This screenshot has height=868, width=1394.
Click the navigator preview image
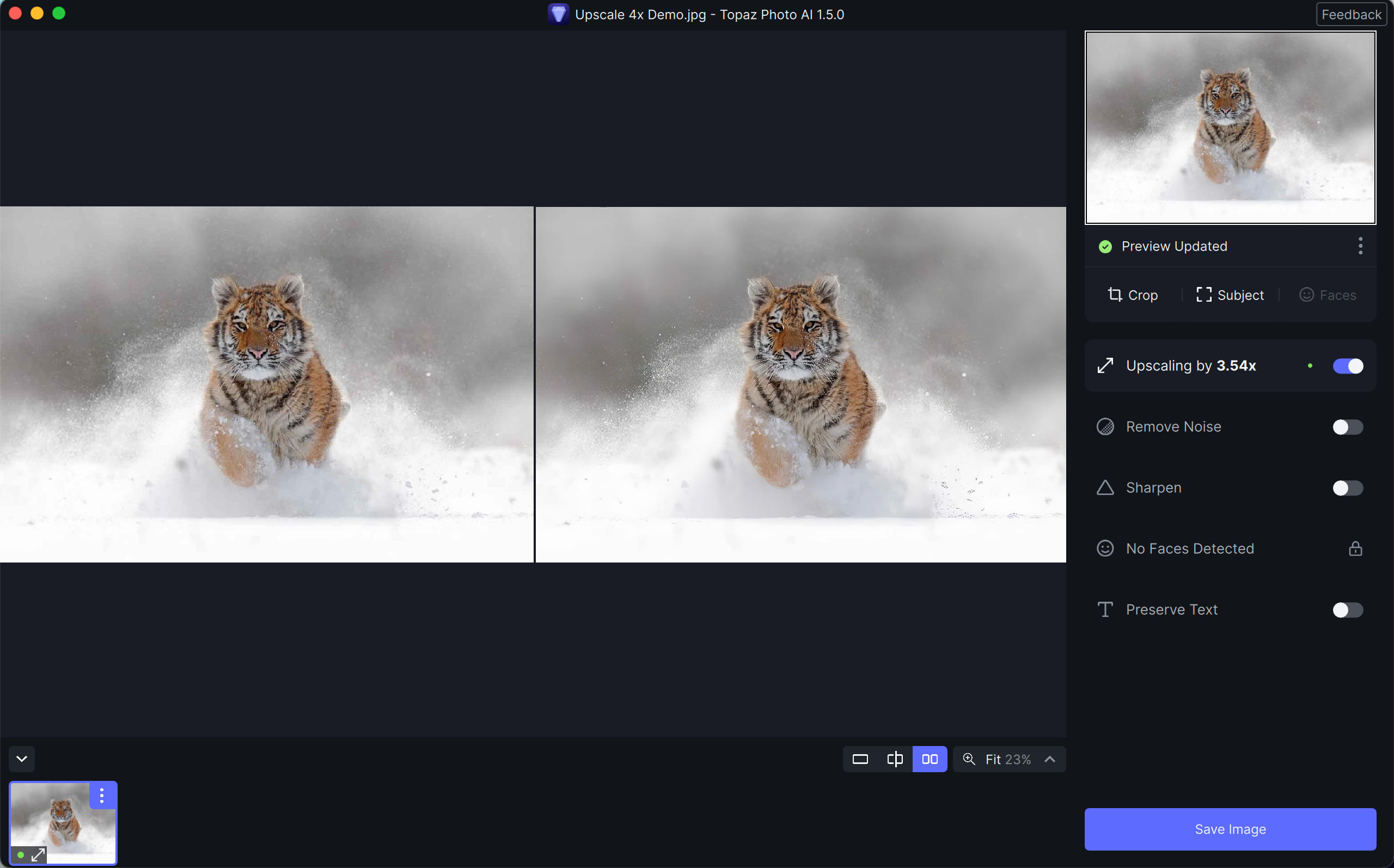(x=1230, y=127)
